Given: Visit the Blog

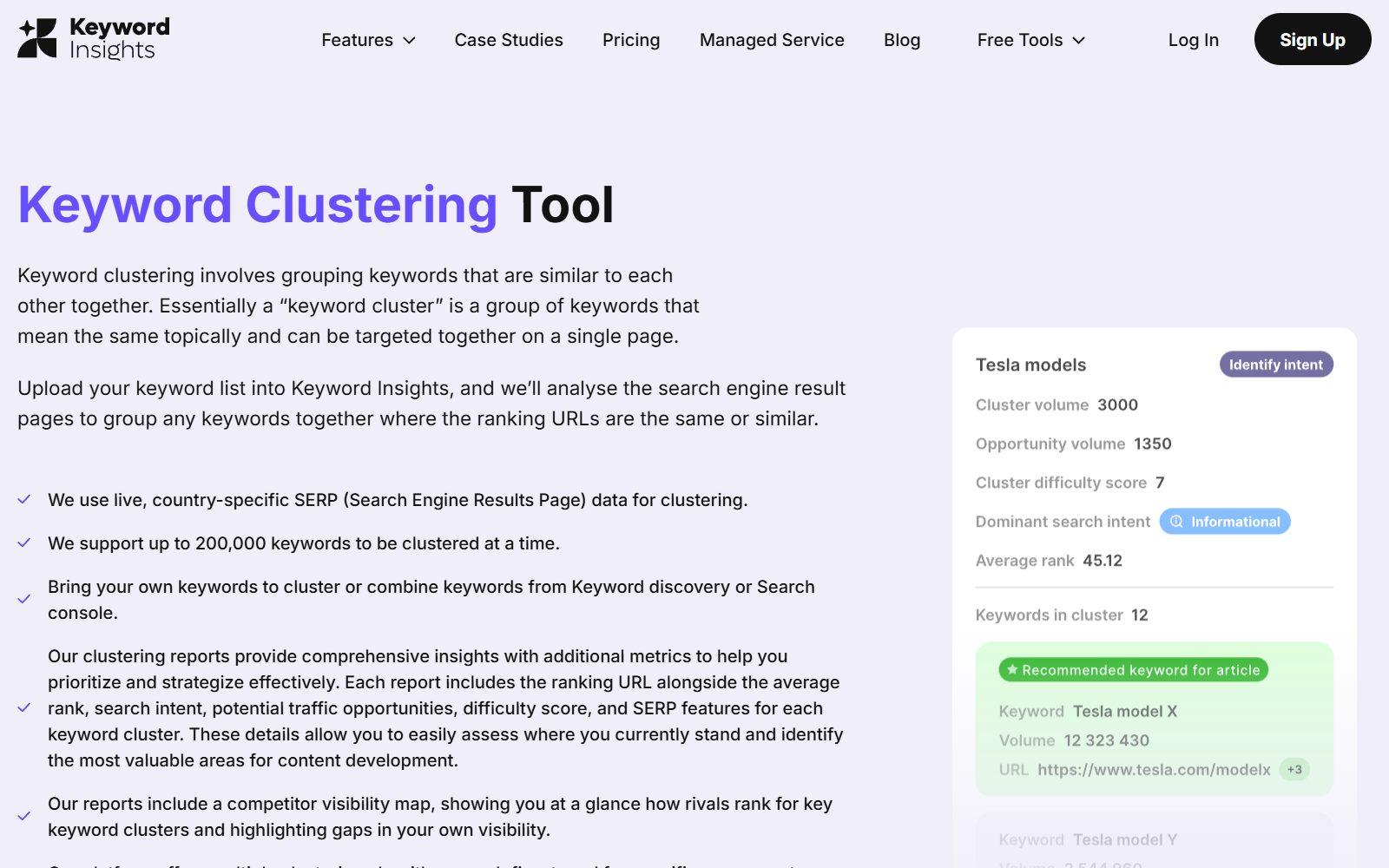Looking at the screenshot, I should click(902, 40).
